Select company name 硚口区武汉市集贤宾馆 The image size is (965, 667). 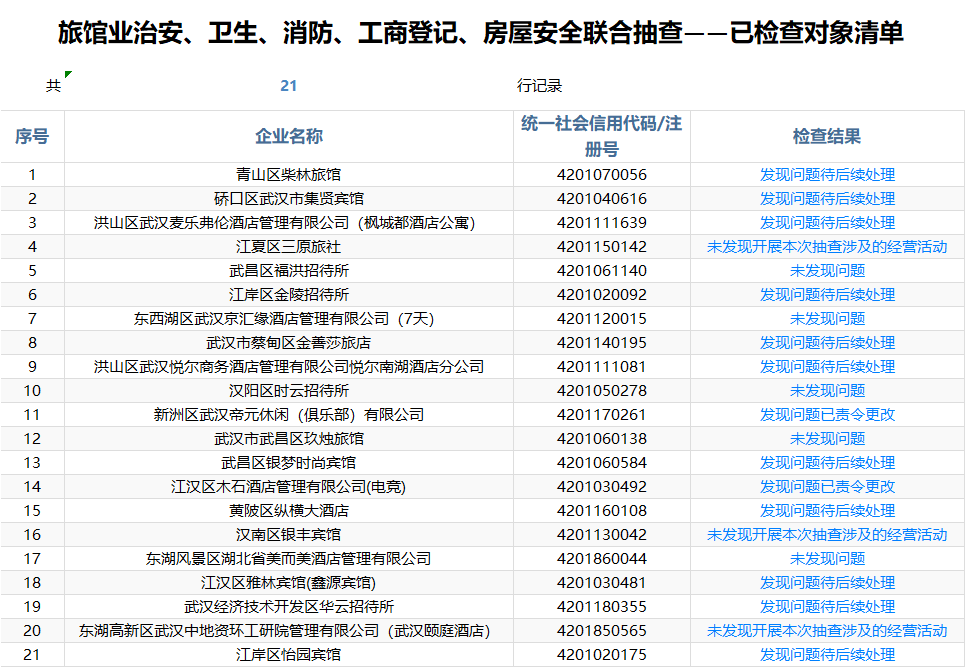pos(289,199)
